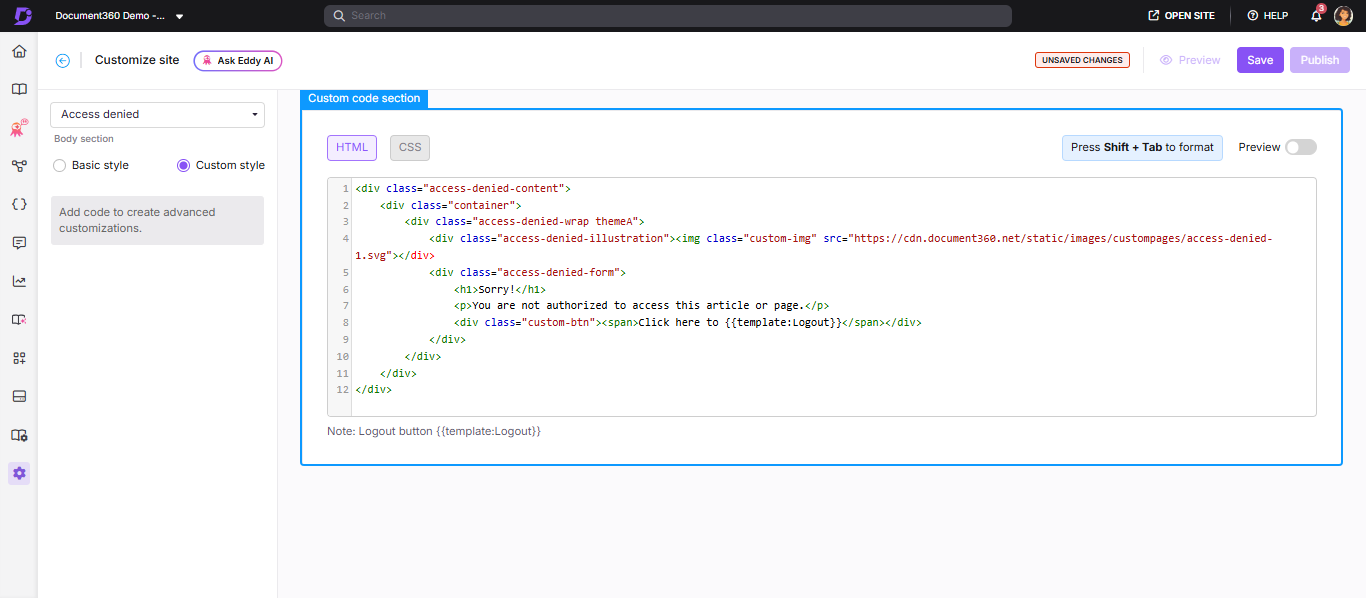Open the API curly braces icon in the sidebar

click(x=19, y=204)
